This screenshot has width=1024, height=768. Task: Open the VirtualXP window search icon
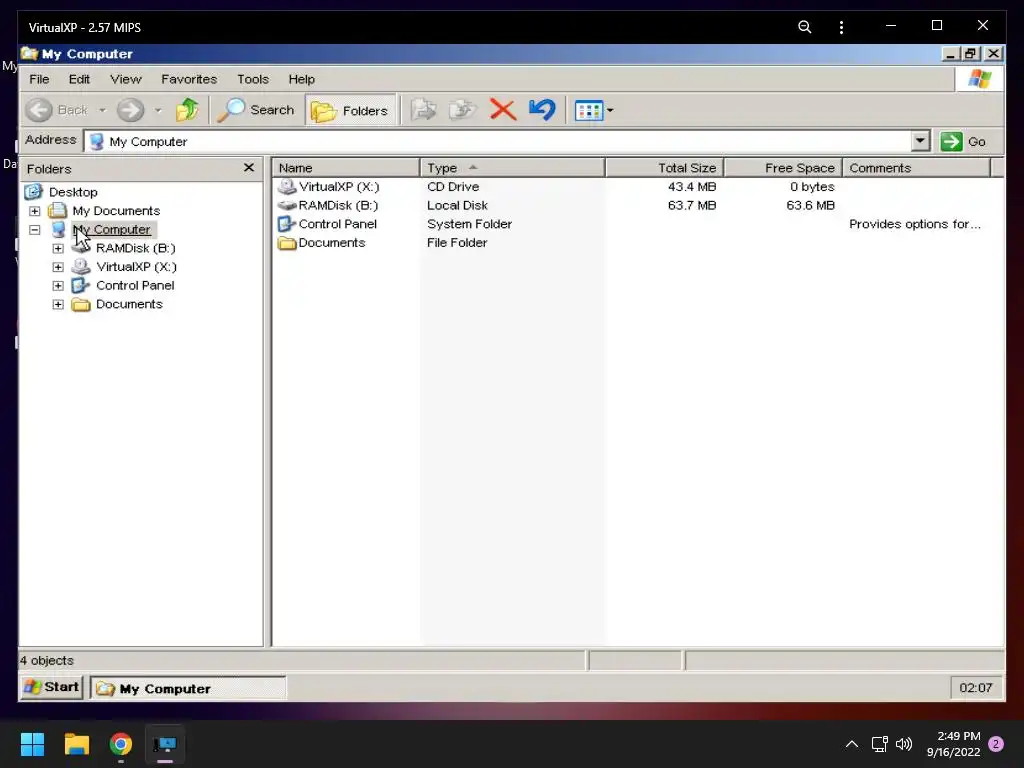click(x=805, y=27)
